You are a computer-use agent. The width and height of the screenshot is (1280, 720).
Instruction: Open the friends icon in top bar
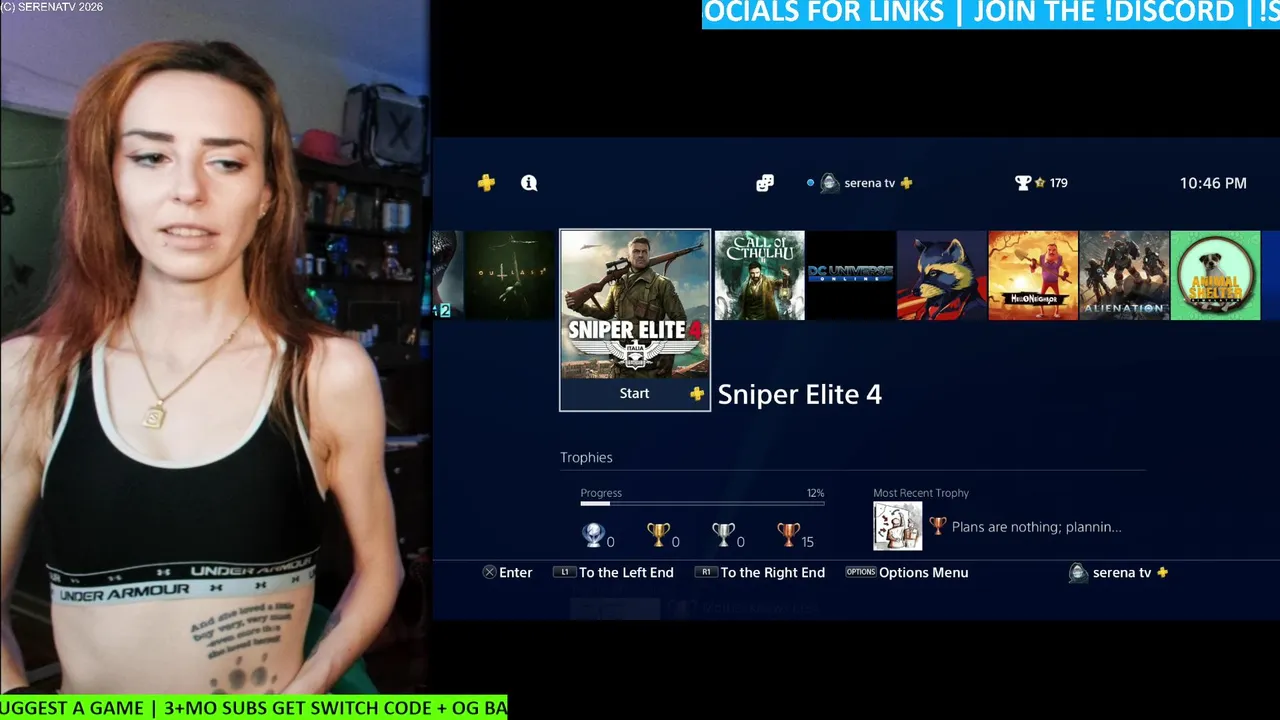coord(765,183)
